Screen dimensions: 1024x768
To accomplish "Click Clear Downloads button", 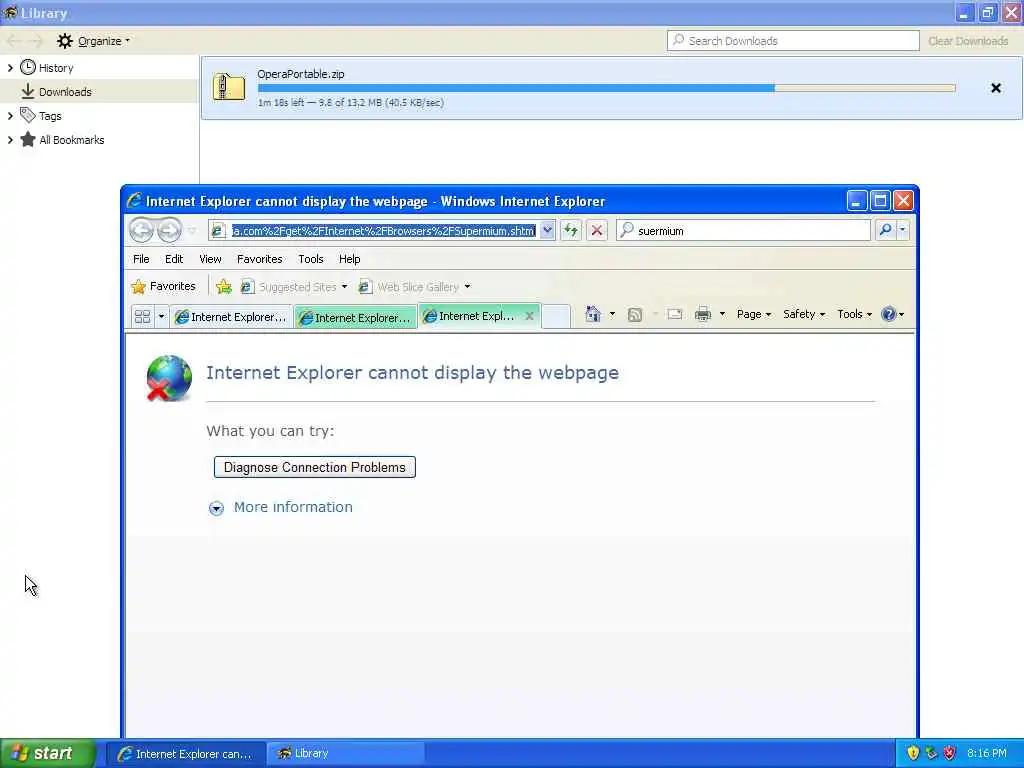I will 968,41.
